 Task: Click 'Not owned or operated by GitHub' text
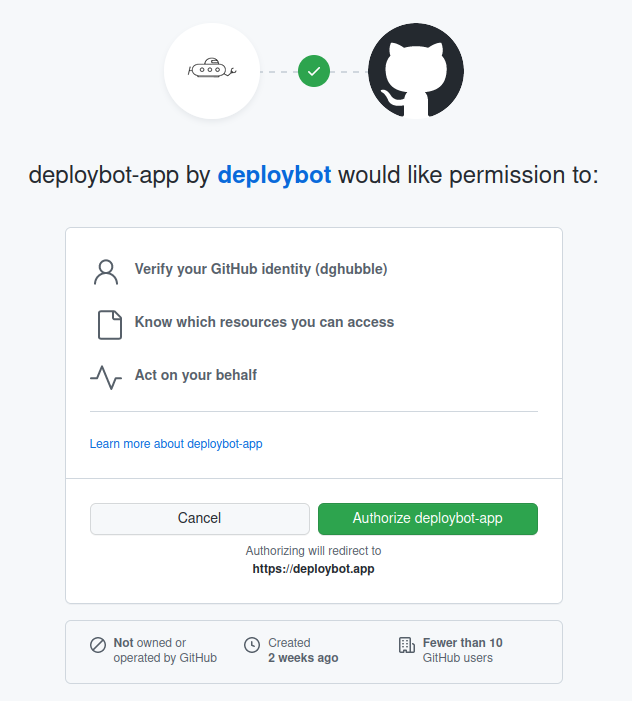165,650
